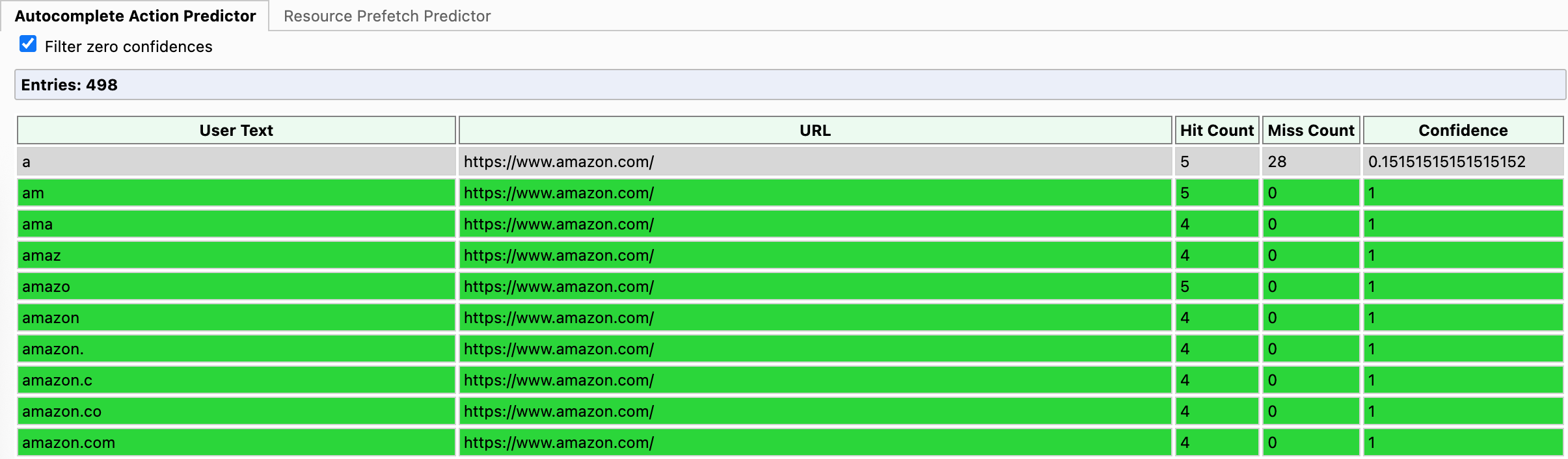
Task: Select the "amazon" user text cell
Action: [236, 317]
